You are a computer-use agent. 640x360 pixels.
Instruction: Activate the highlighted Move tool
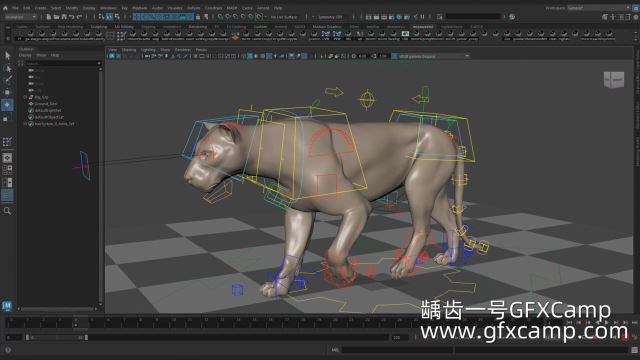pyautogui.click(x=7, y=105)
